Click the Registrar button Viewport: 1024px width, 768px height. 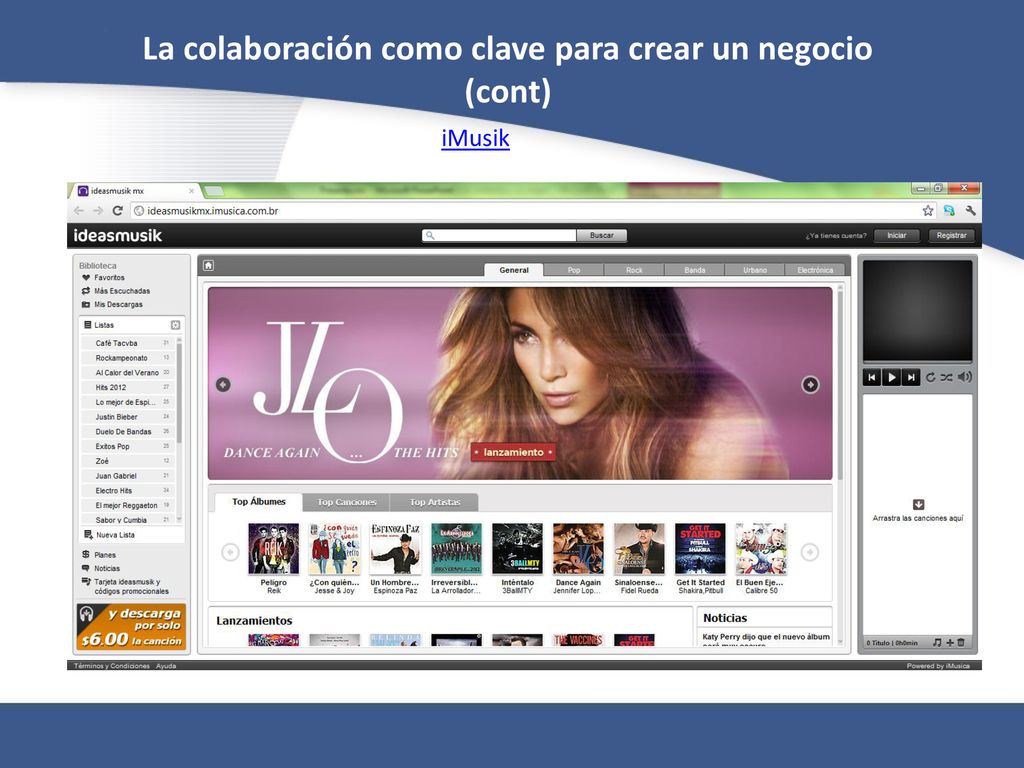[x=952, y=235]
